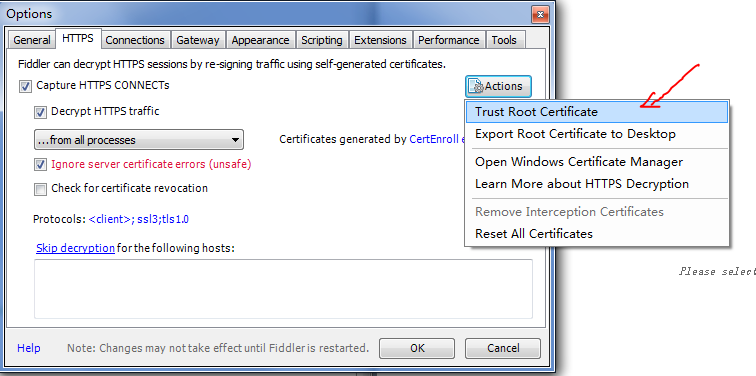Focus the skip decryption hosts text box

(284, 289)
